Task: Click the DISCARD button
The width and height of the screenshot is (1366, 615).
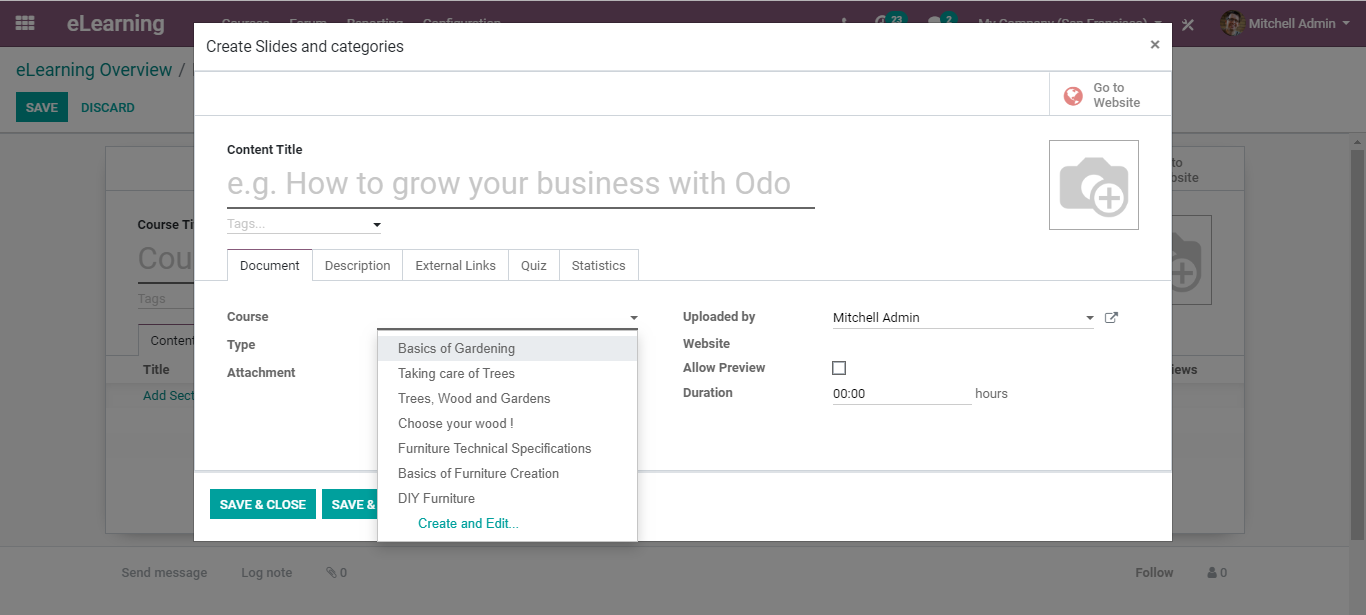Action: [108, 107]
